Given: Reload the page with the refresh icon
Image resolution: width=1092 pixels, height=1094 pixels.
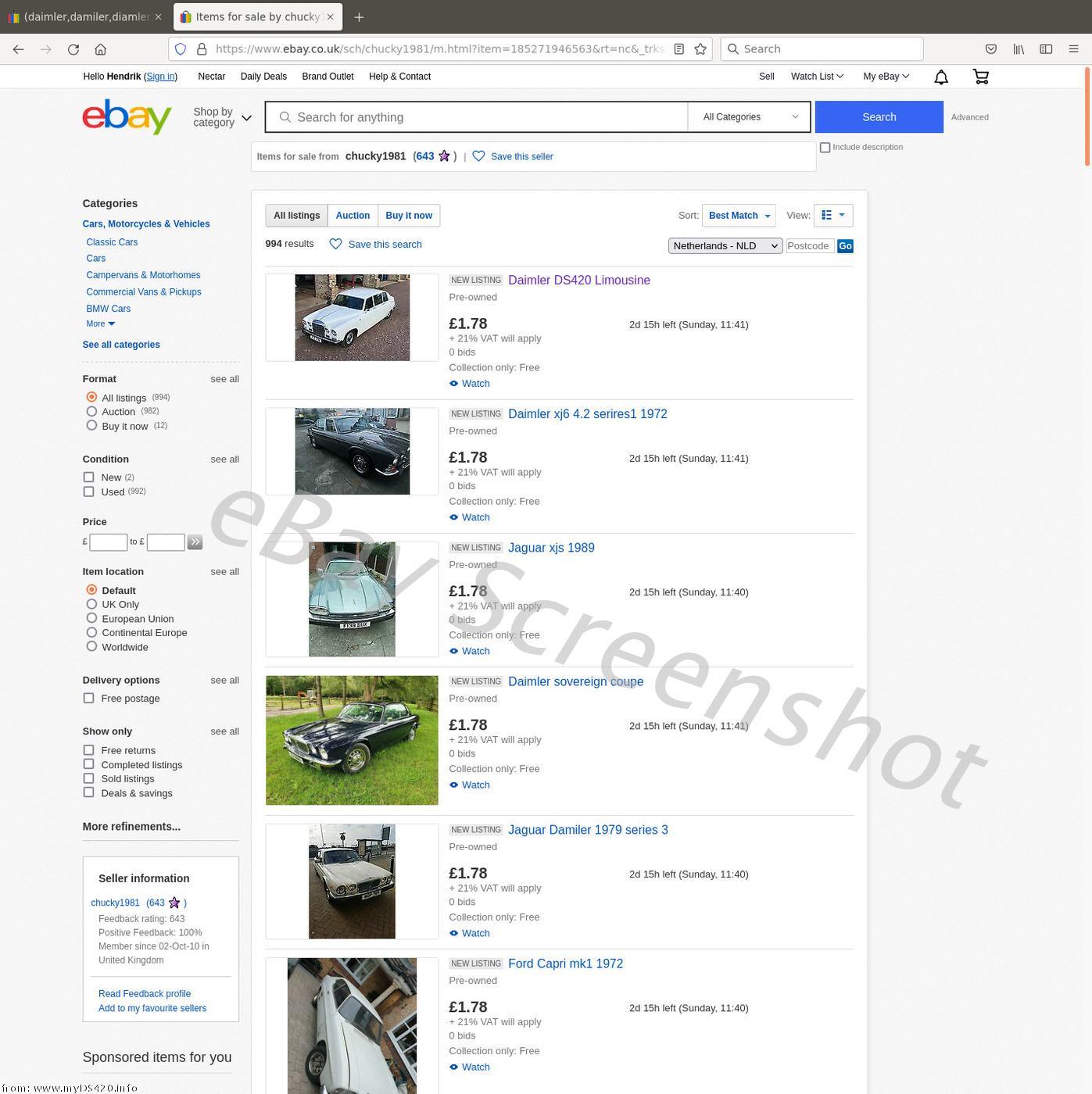Looking at the screenshot, I should (x=73, y=49).
